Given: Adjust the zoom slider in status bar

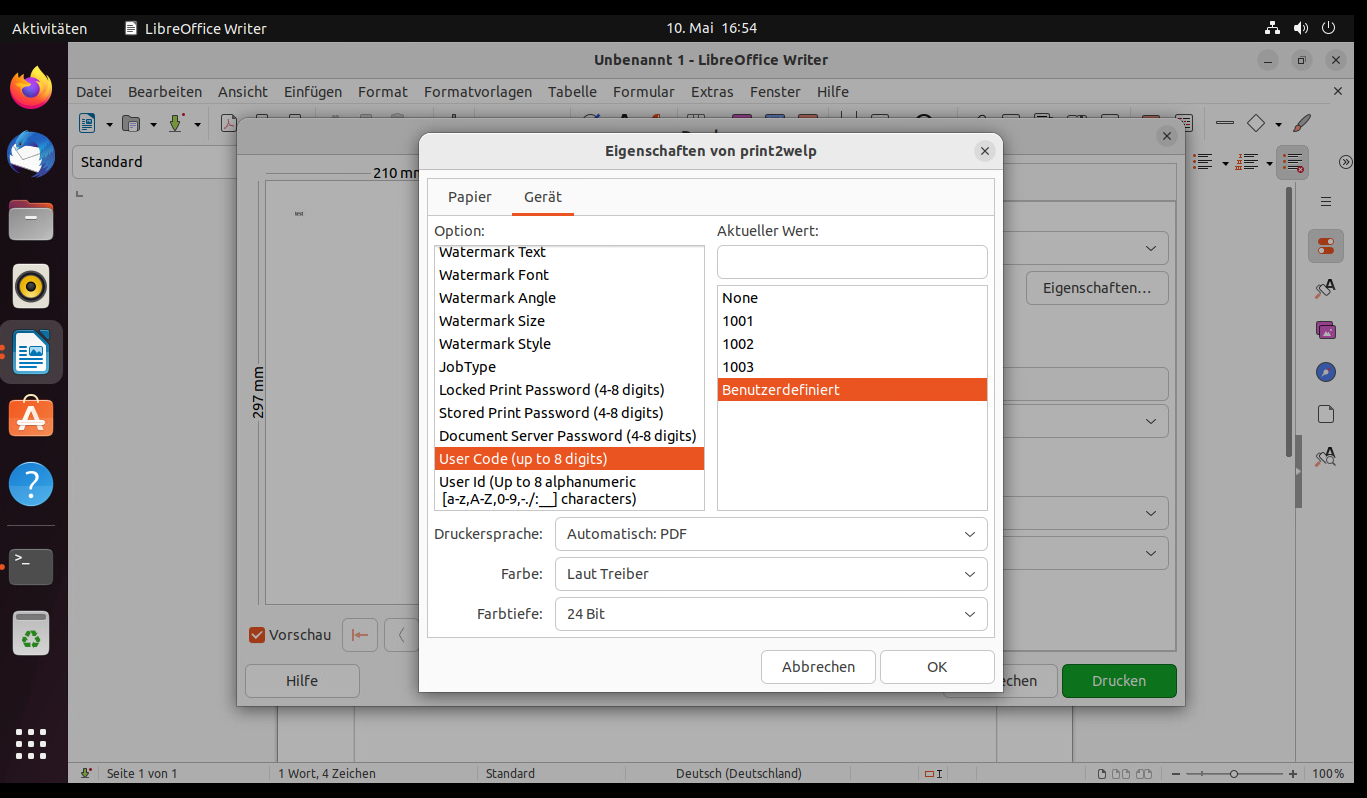Looking at the screenshot, I should tap(1232, 773).
